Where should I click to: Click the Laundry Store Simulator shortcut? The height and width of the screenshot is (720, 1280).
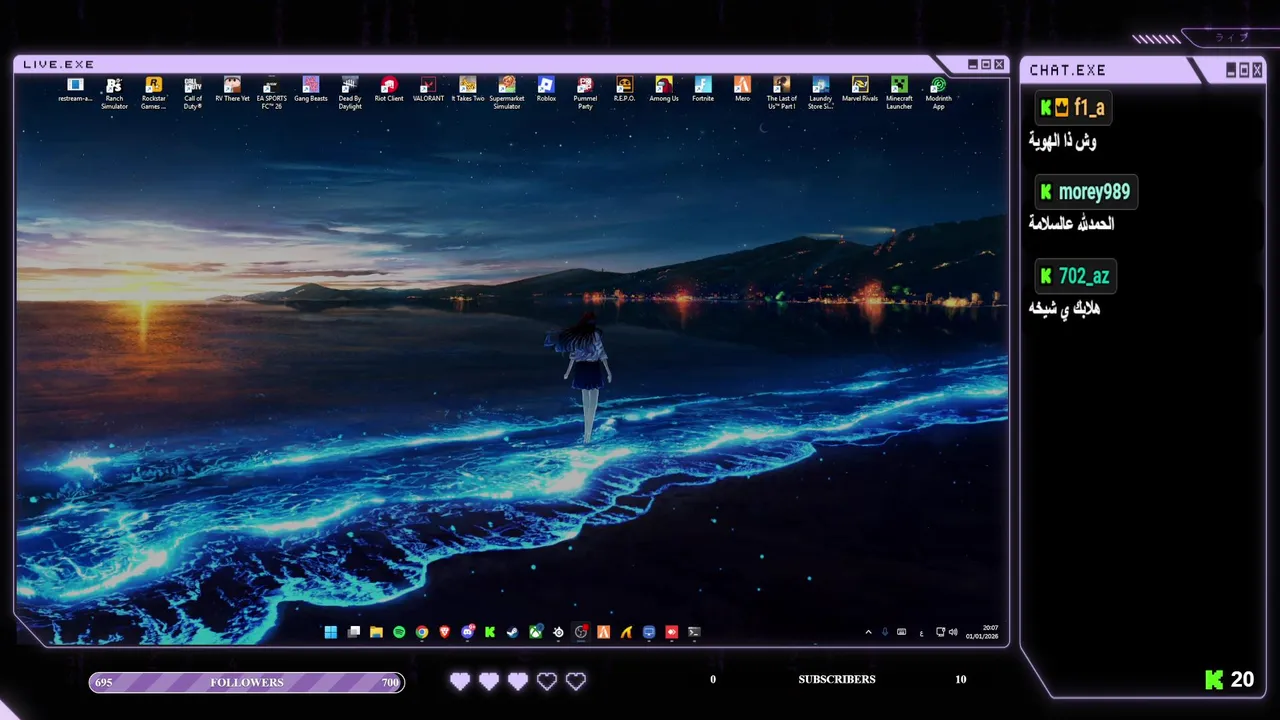tap(820, 93)
